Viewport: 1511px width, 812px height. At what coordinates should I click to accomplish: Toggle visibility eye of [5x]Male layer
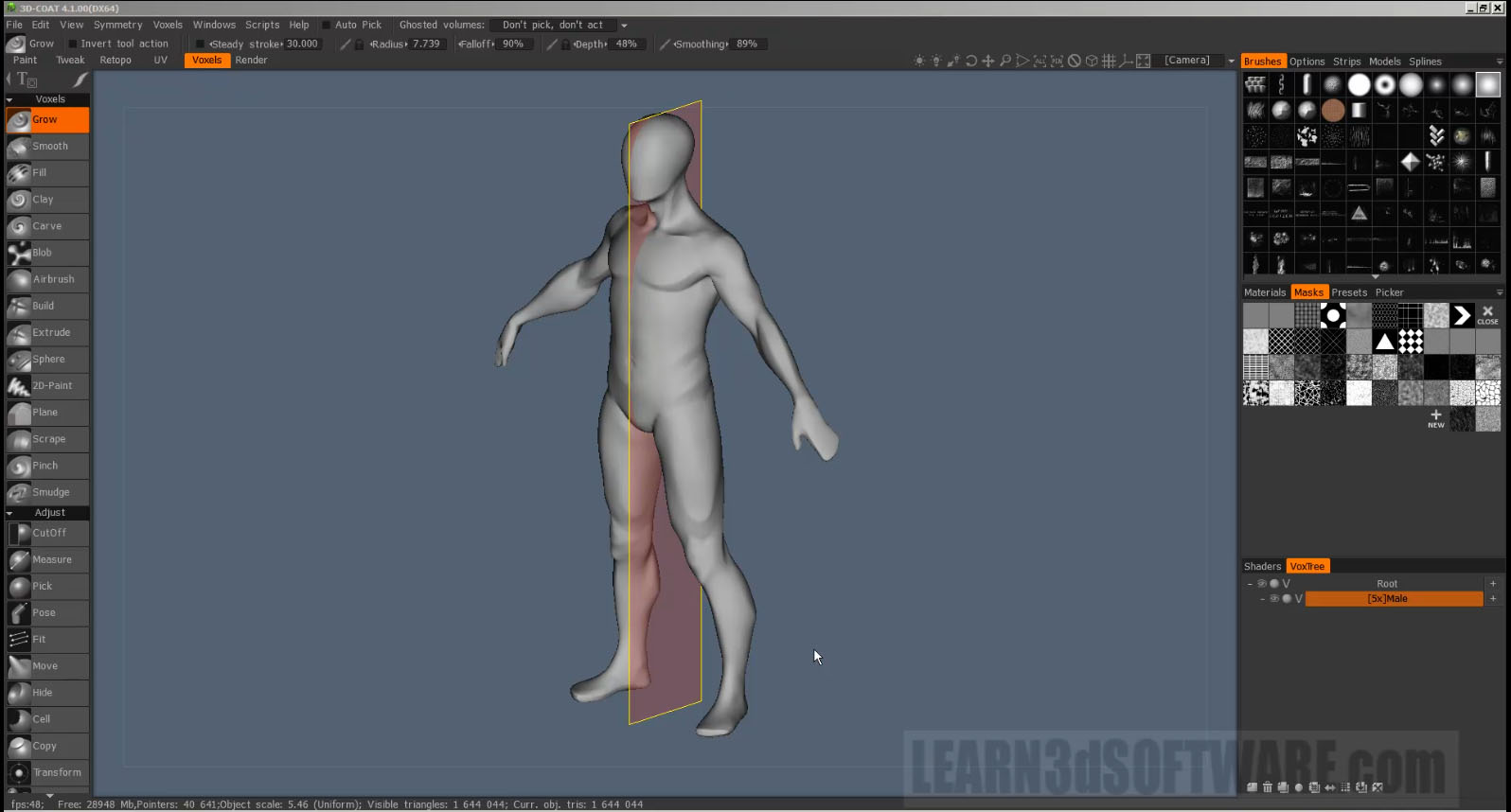click(x=1274, y=599)
